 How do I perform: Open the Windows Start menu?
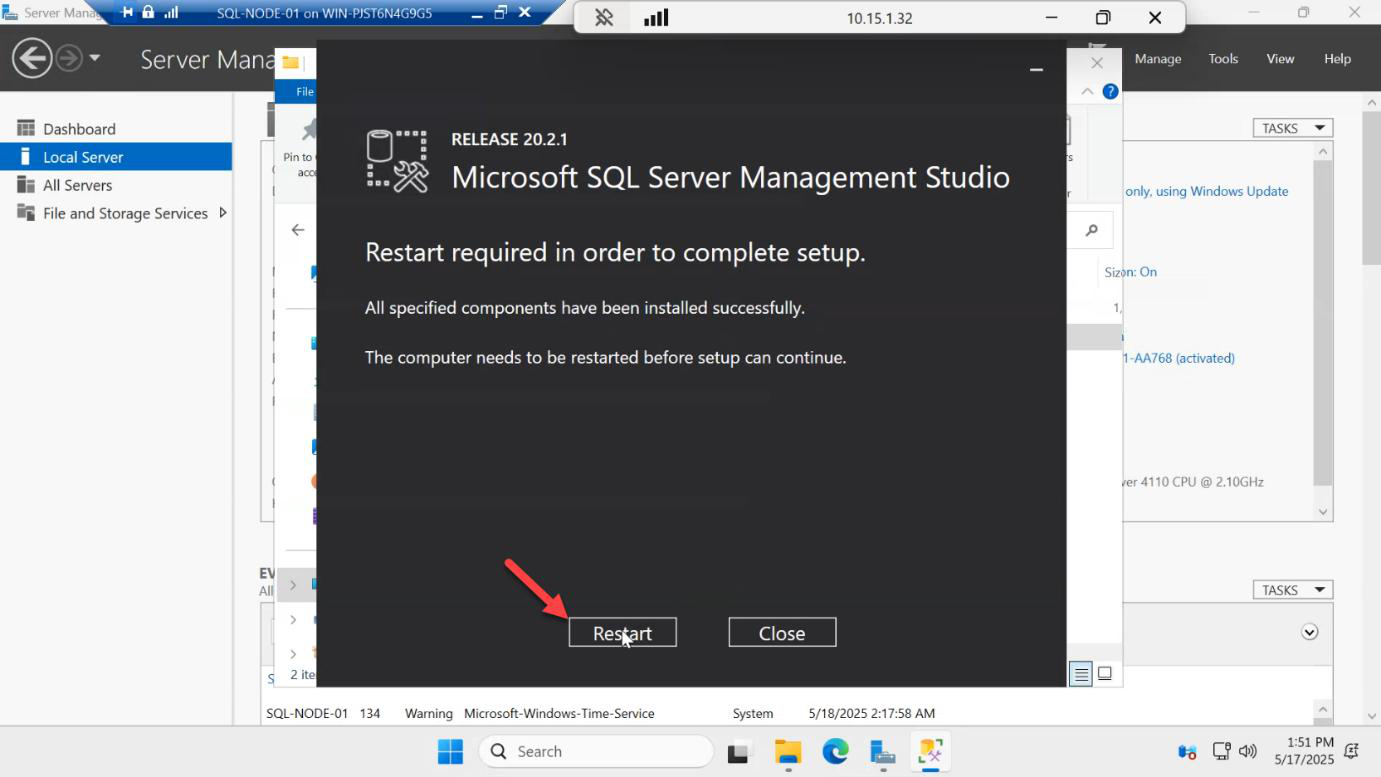tap(451, 751)
